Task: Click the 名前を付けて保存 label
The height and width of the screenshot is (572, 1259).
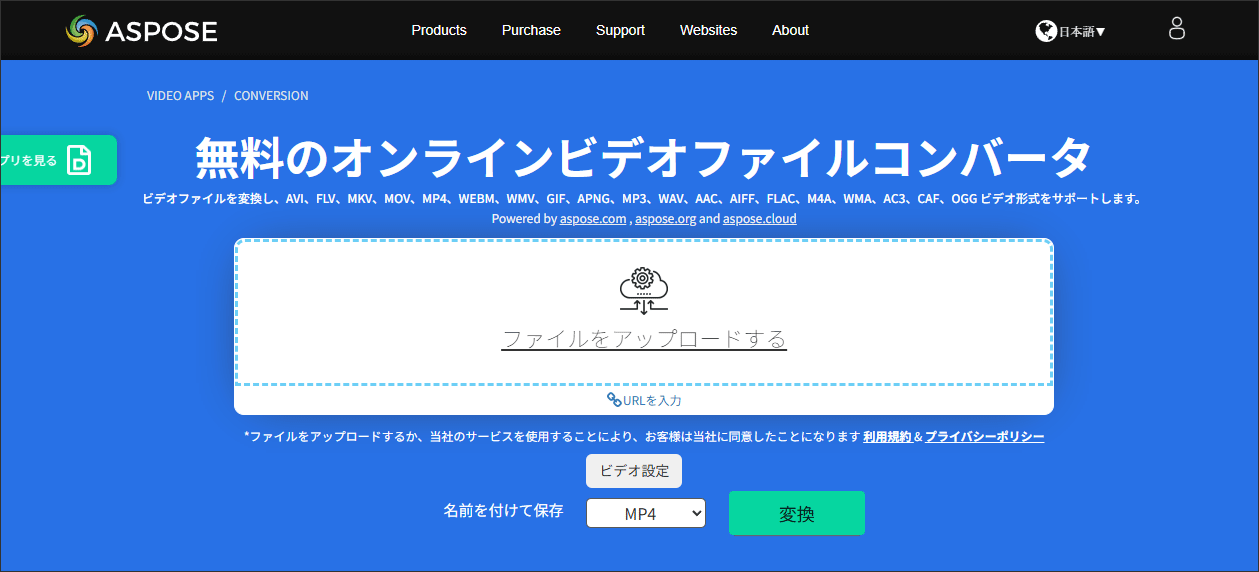Action: point(504,511)
